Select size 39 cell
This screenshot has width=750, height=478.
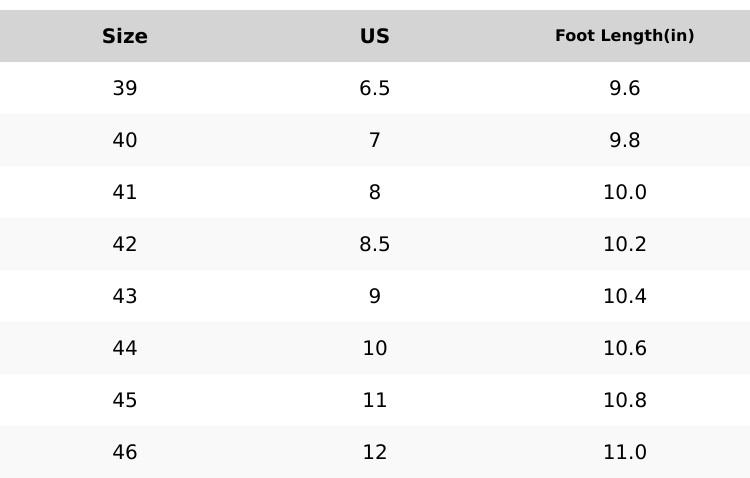pyautogui.click(x=125, y=88)
